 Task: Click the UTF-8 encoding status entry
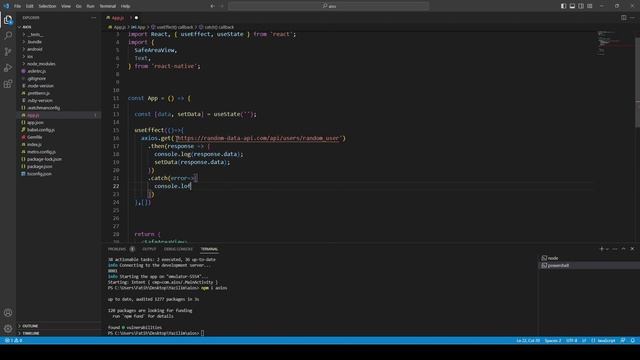[572, 340]
